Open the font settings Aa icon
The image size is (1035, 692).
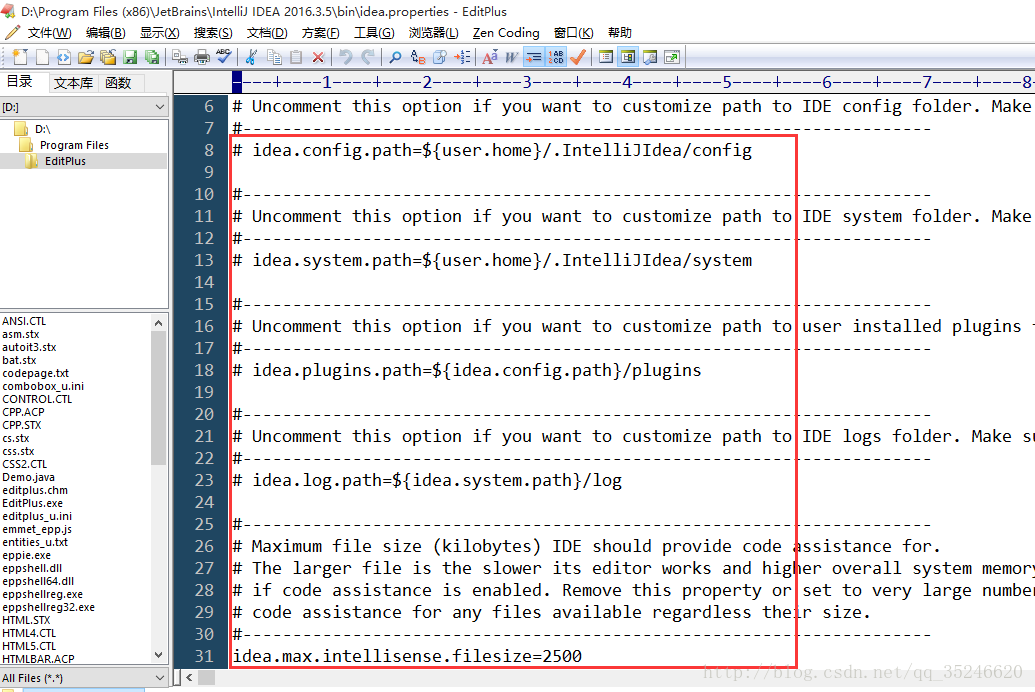(490, 57)
